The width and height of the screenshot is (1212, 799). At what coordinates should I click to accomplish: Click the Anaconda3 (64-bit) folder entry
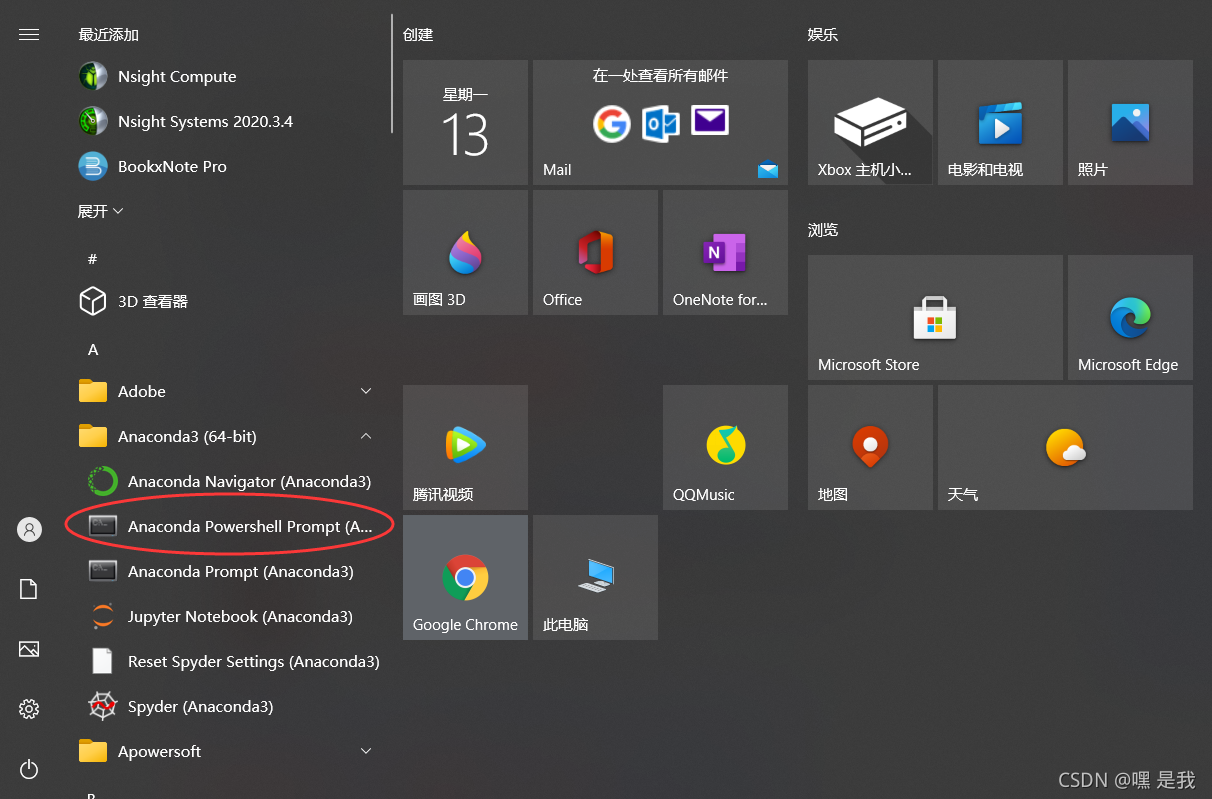[x=230, y=436]
